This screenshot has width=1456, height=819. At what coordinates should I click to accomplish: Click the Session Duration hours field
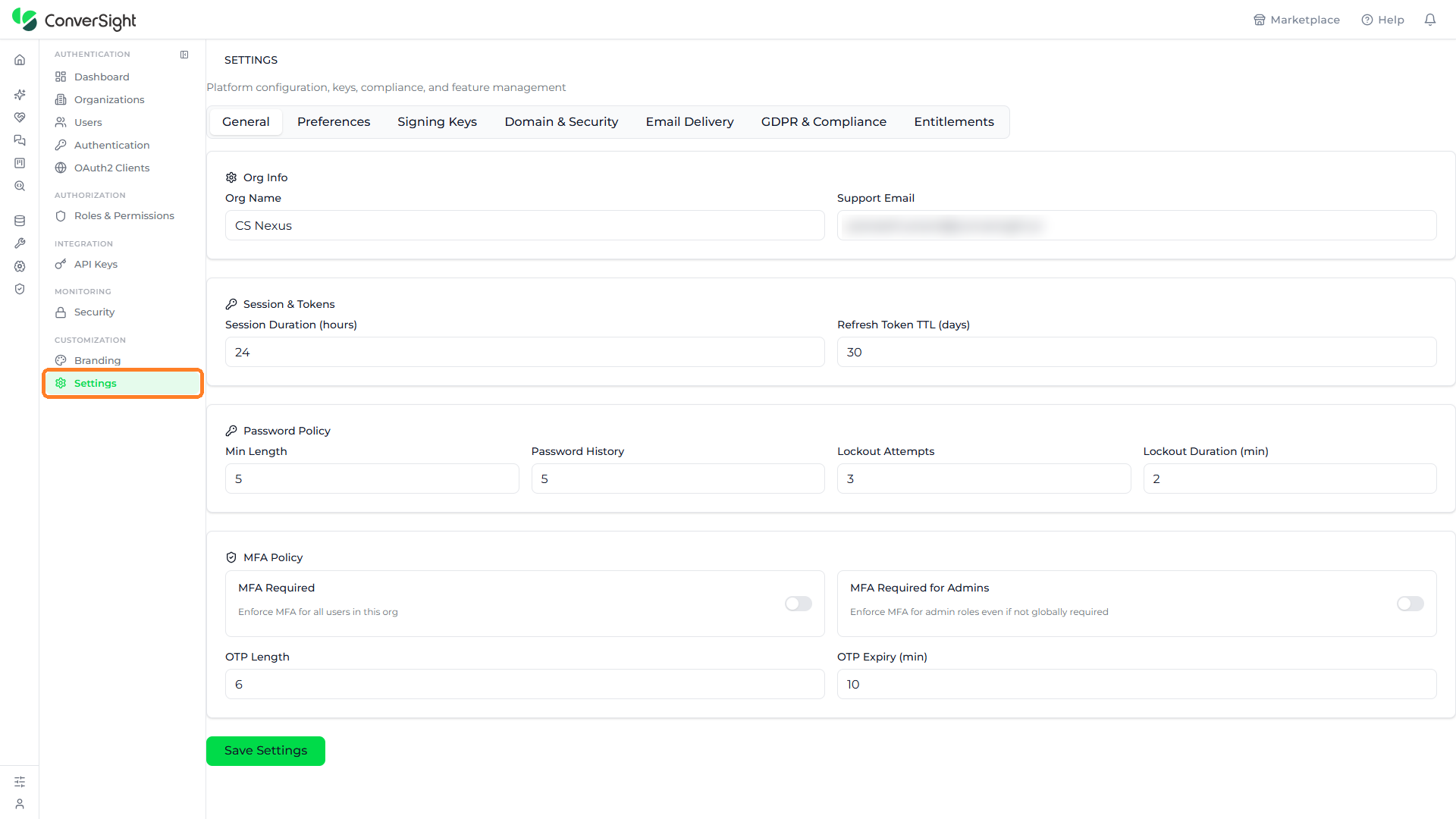tap(525, 352)
